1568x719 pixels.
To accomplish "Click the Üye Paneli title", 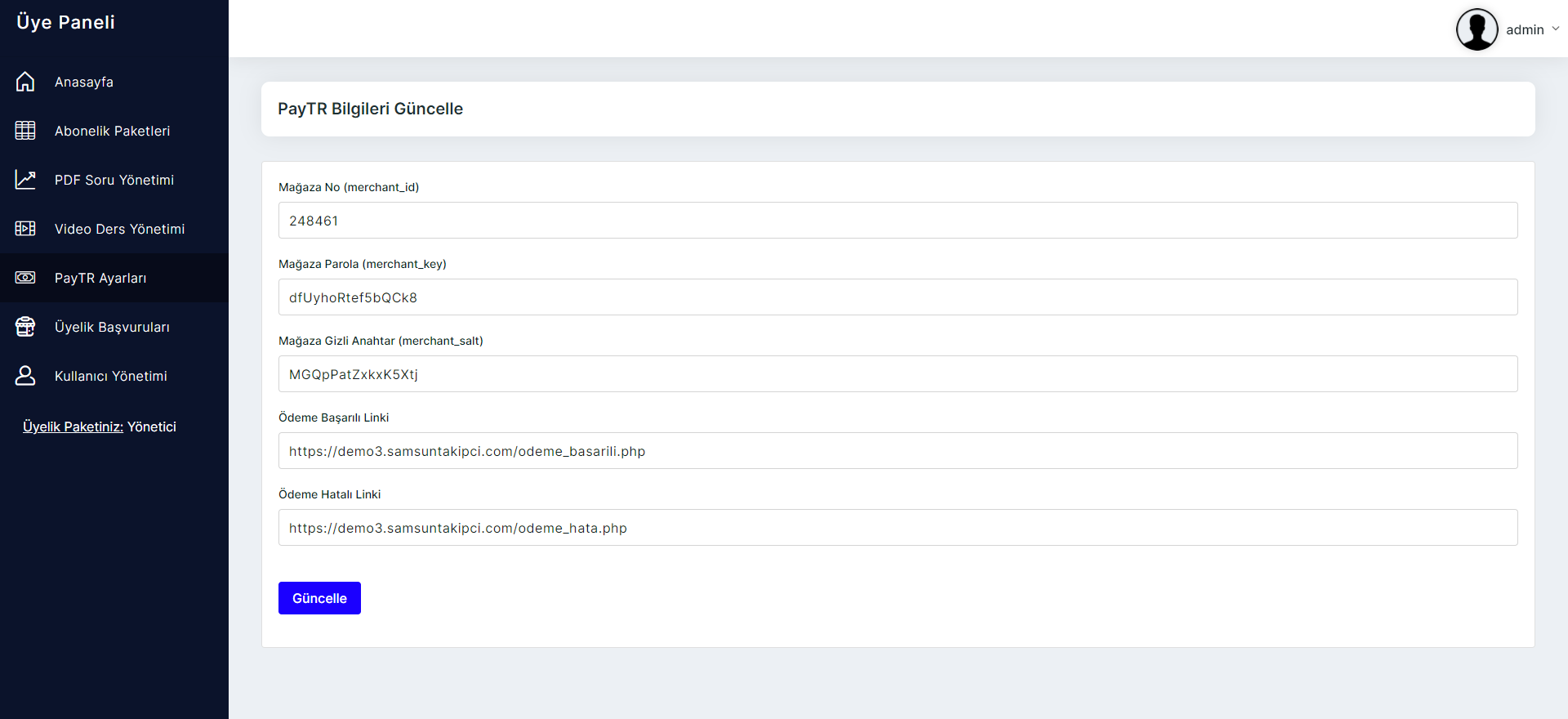I will [65, 22].
